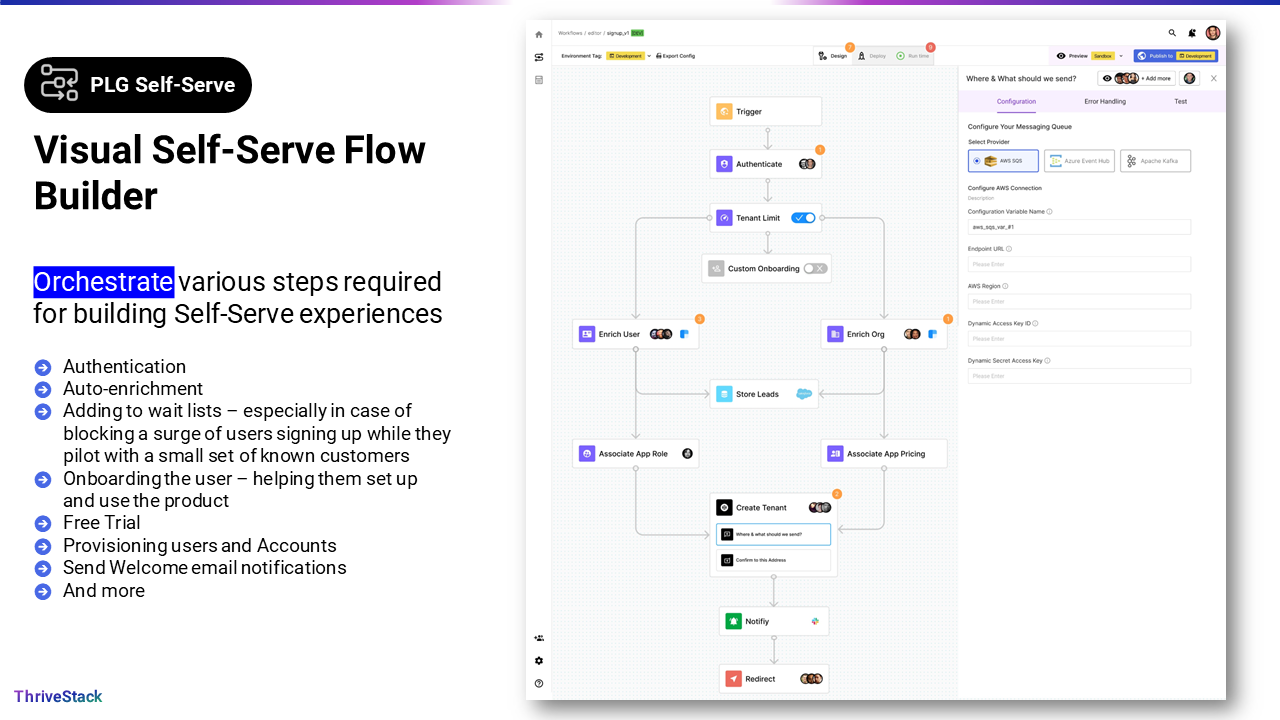Click the eye icon in the viewers box
The width and height of the screenshot is (1280, 720).
click(x=1107, y=78)
